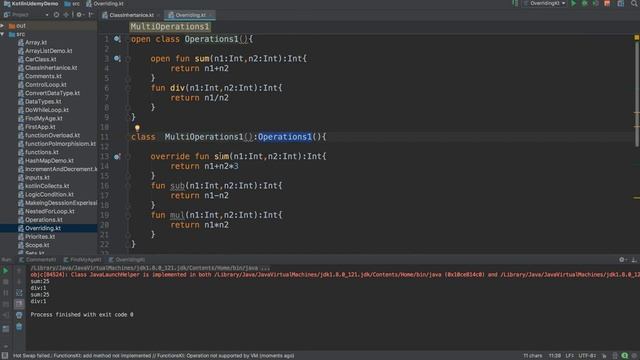Open the Project panel settings gear

click(80, 15)
